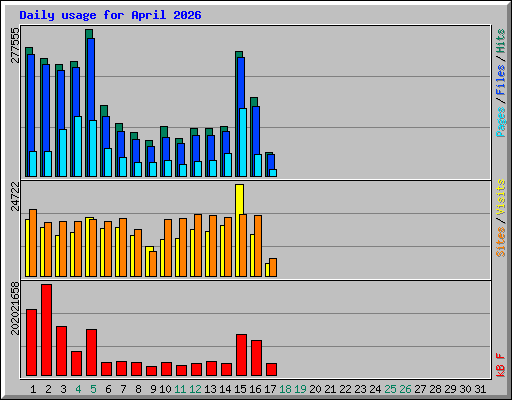Select the orange sites bar for day 1

point(33,243)
